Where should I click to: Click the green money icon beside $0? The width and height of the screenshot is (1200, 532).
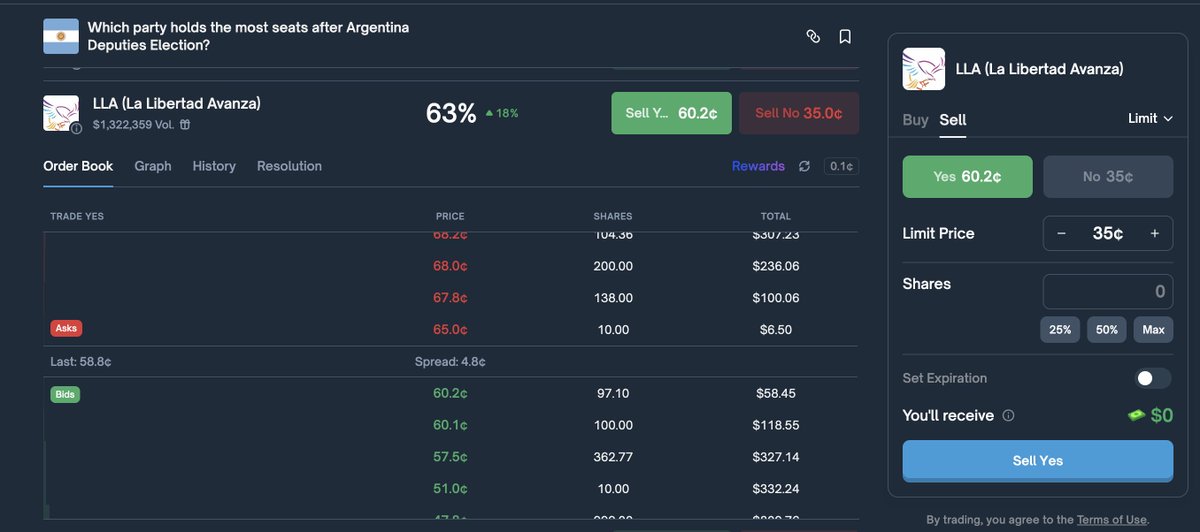[1136, 415]
